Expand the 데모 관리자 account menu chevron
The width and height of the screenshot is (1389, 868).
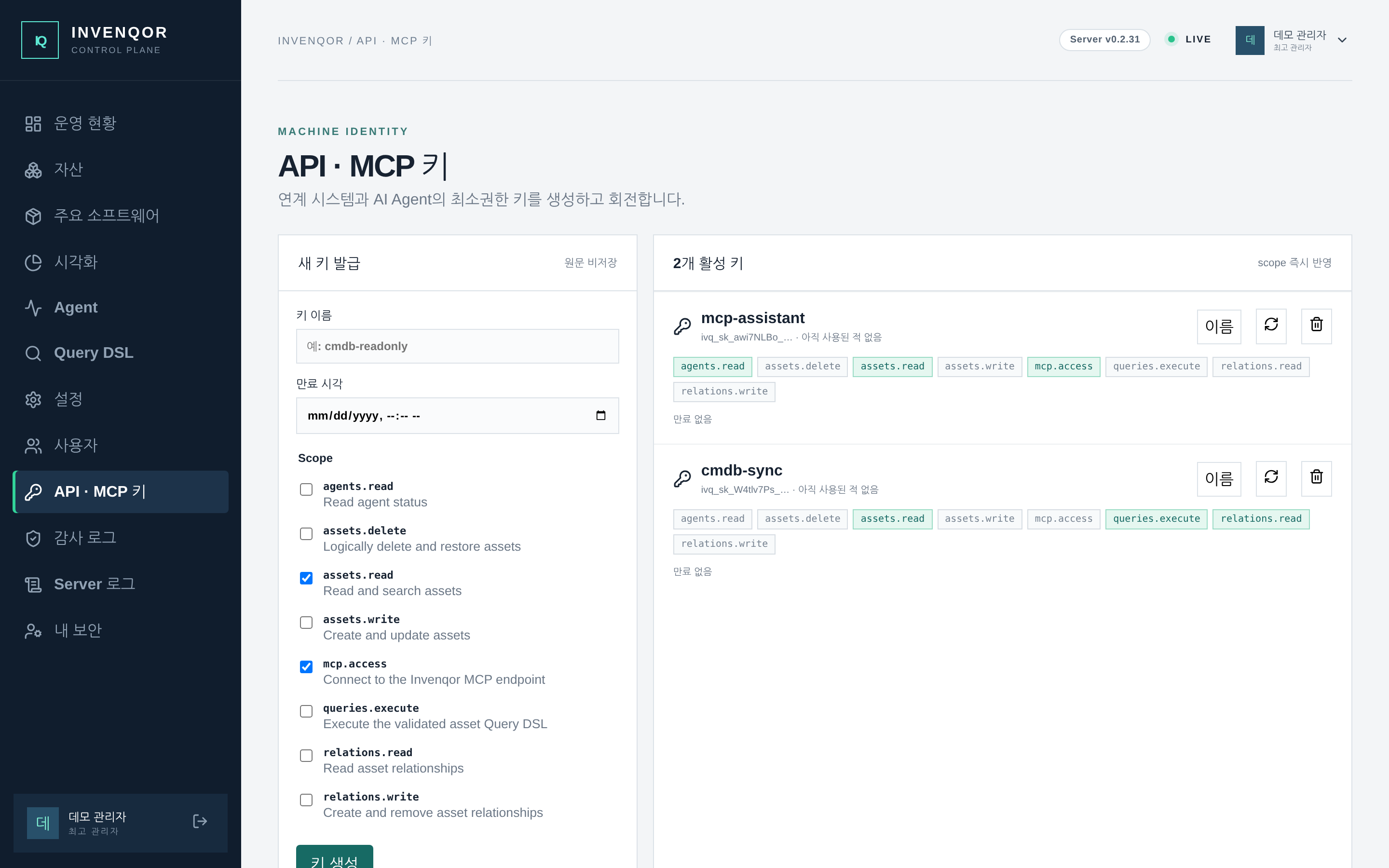[x=1342, y=40]
